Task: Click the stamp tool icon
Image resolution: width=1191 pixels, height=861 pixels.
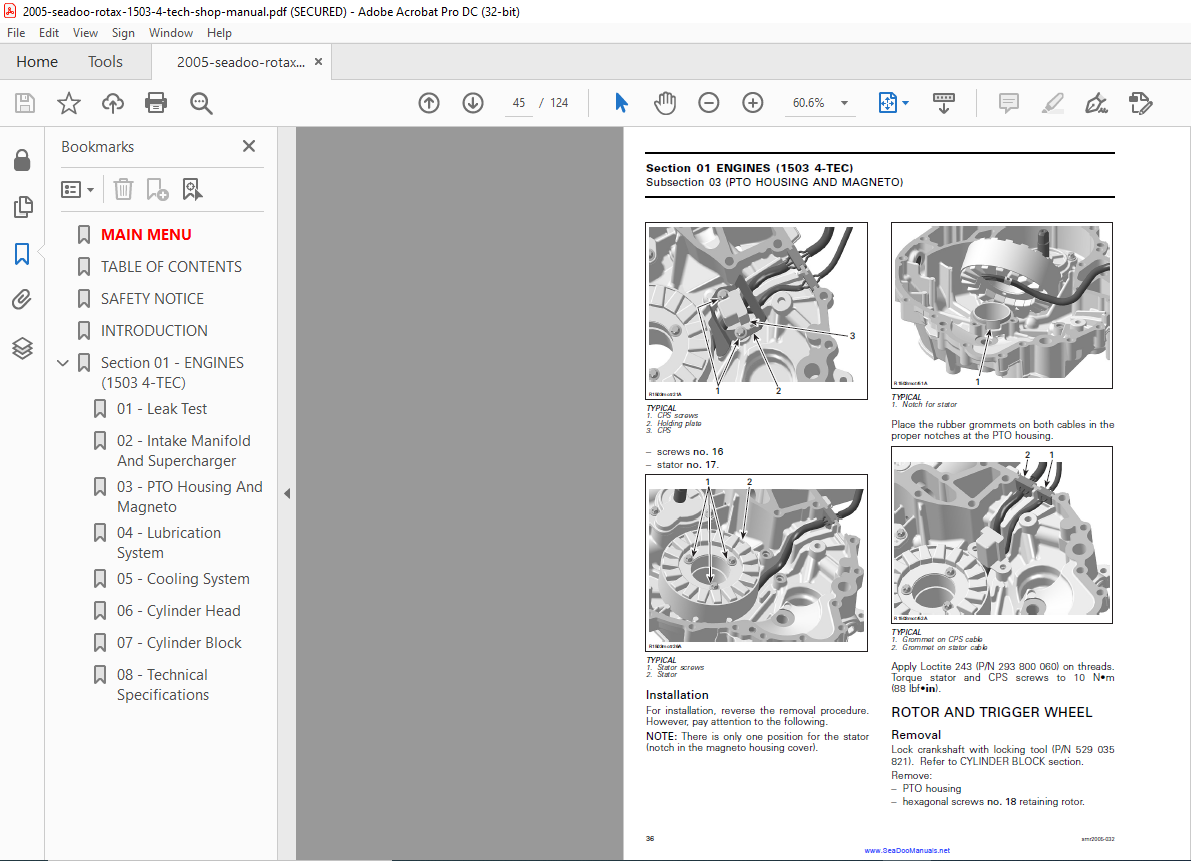Action: point(1140,102)
